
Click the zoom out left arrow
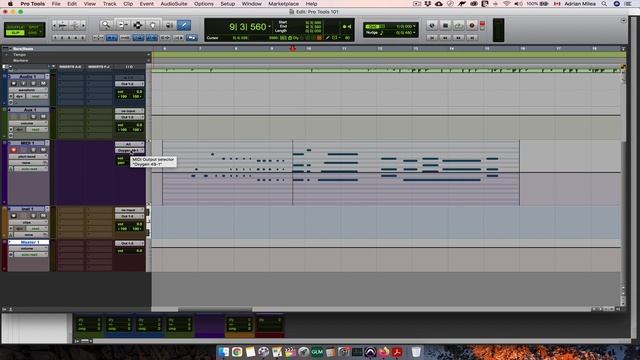tap(54, 25)
